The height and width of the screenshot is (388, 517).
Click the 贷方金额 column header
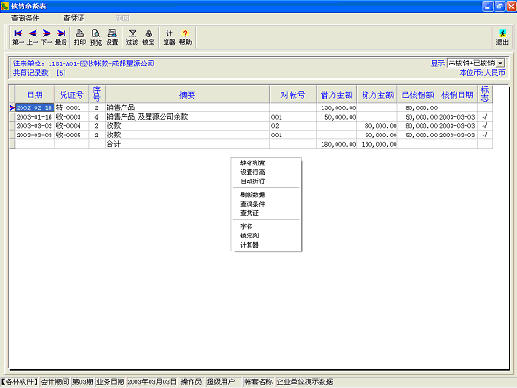[378, 95]
